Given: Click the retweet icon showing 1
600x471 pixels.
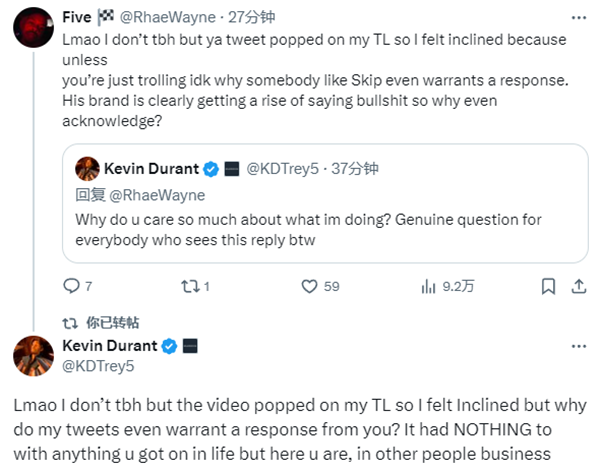Looking at the screenshot, I should tap(189, 286).
